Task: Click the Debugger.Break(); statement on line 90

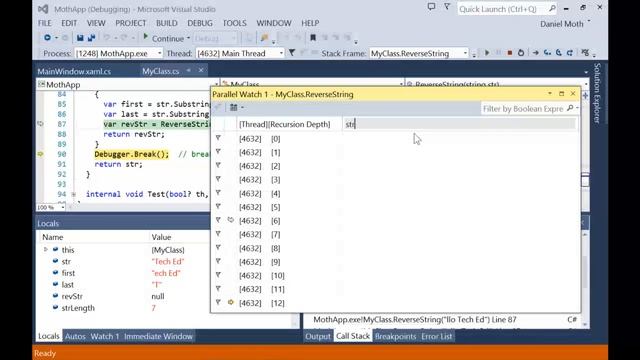Action: click(x=131, y=154)
